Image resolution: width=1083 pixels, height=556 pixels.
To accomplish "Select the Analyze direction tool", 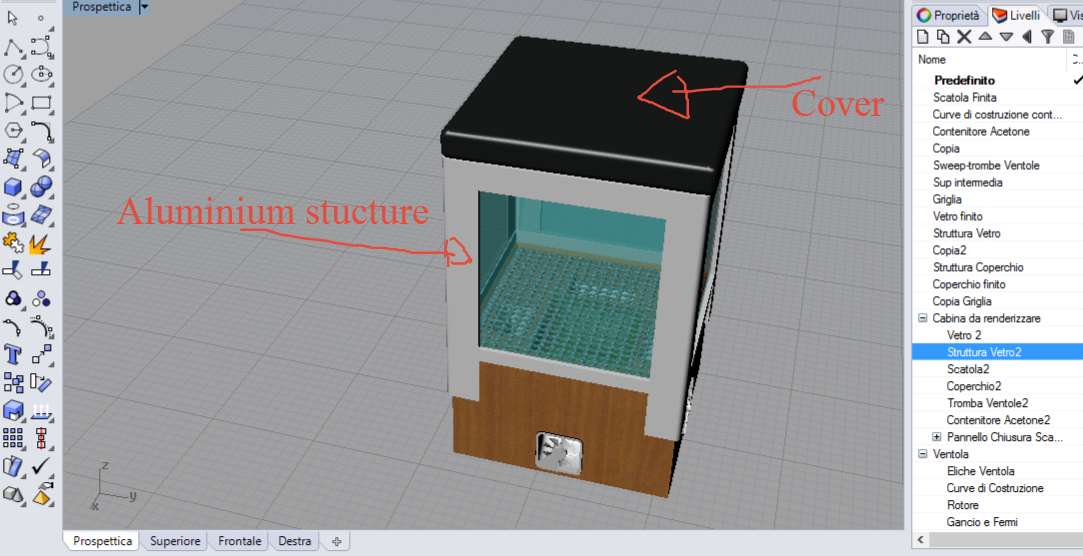I will pyautogui.click(x=41, y=411).
